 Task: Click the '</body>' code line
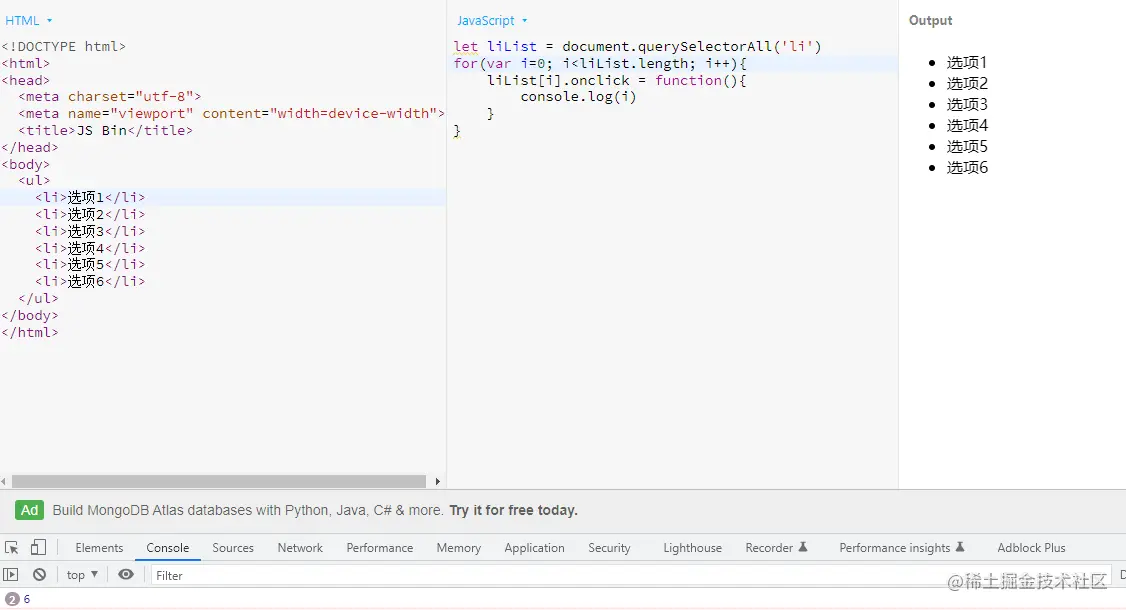tap(29, 315)
